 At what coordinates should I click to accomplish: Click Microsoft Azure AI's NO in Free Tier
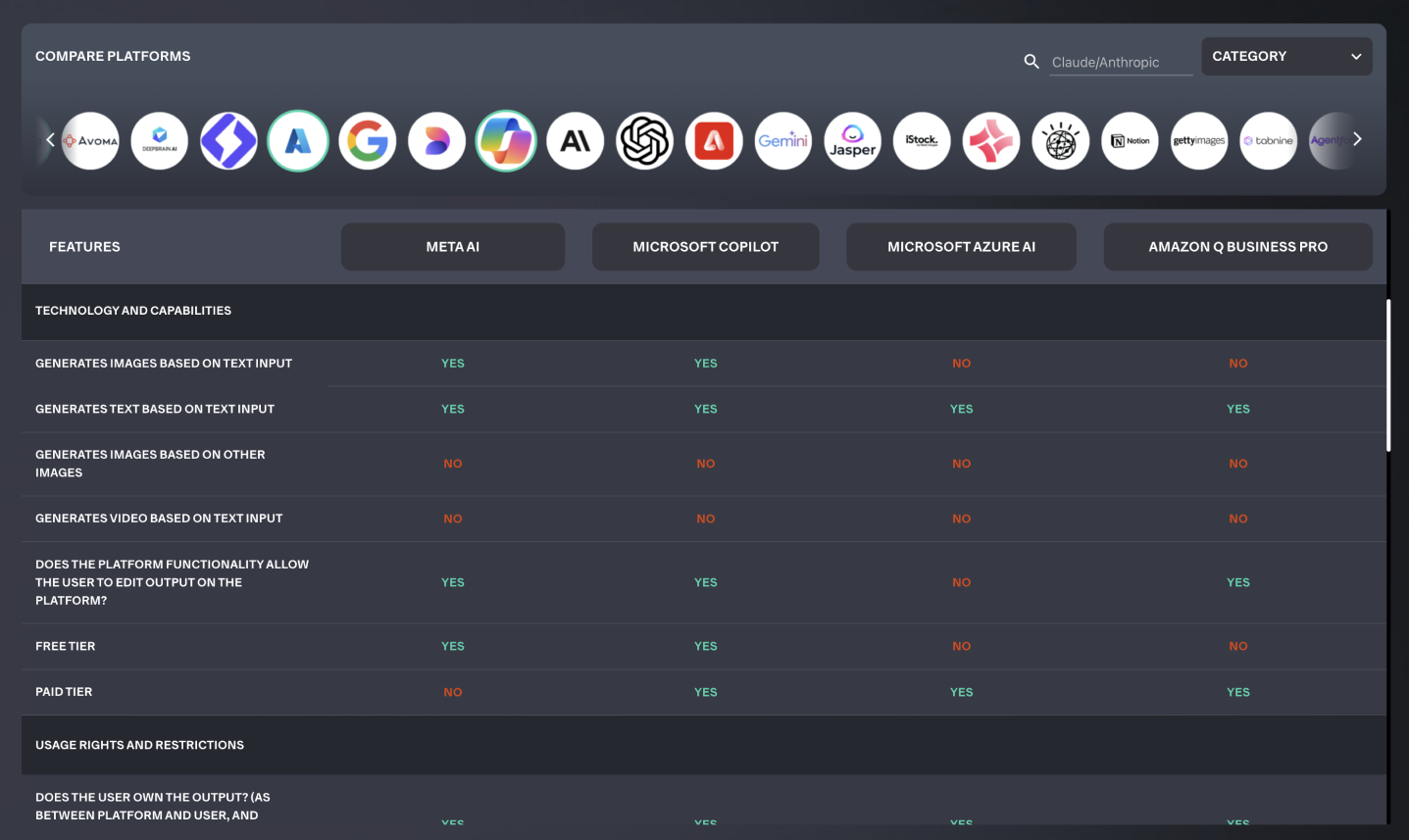pyautogui.click(x=962, y=646)
